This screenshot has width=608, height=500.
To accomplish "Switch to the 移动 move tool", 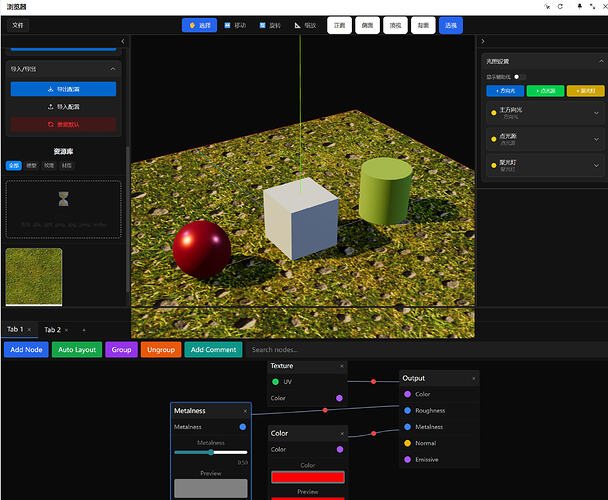I will [x=235, y=25].
